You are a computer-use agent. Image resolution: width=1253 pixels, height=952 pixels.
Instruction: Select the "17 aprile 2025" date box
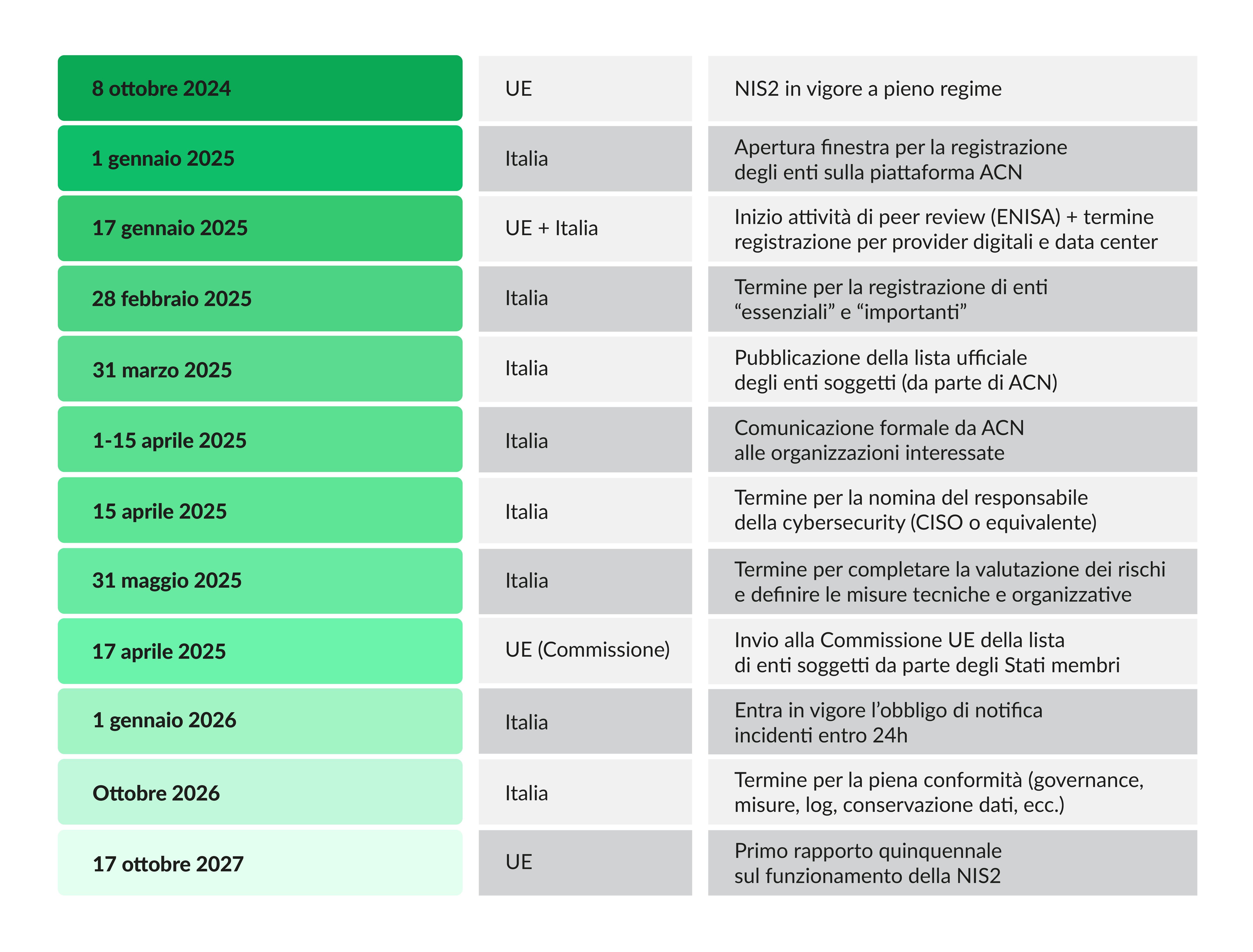(x=260, y=651)
